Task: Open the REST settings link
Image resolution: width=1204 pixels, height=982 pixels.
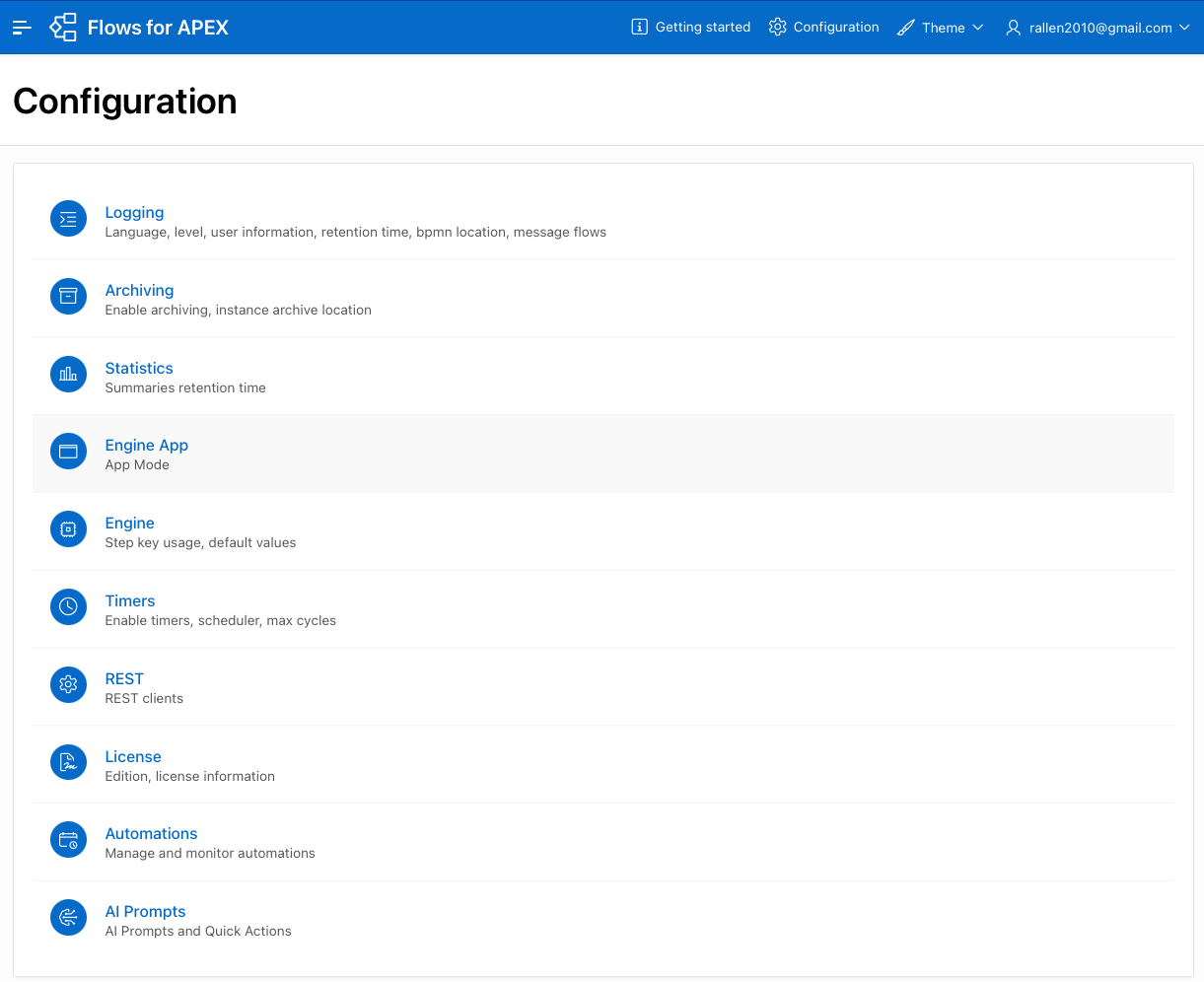Action: coord(124,678)
